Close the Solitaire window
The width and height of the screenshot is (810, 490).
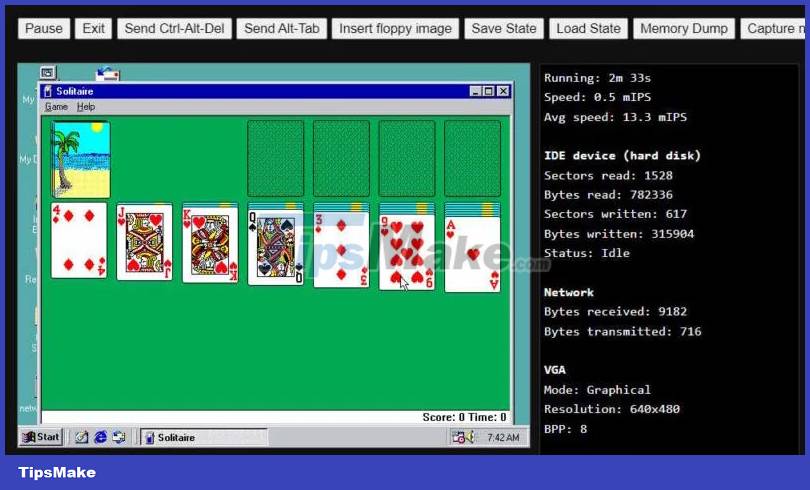503,91
